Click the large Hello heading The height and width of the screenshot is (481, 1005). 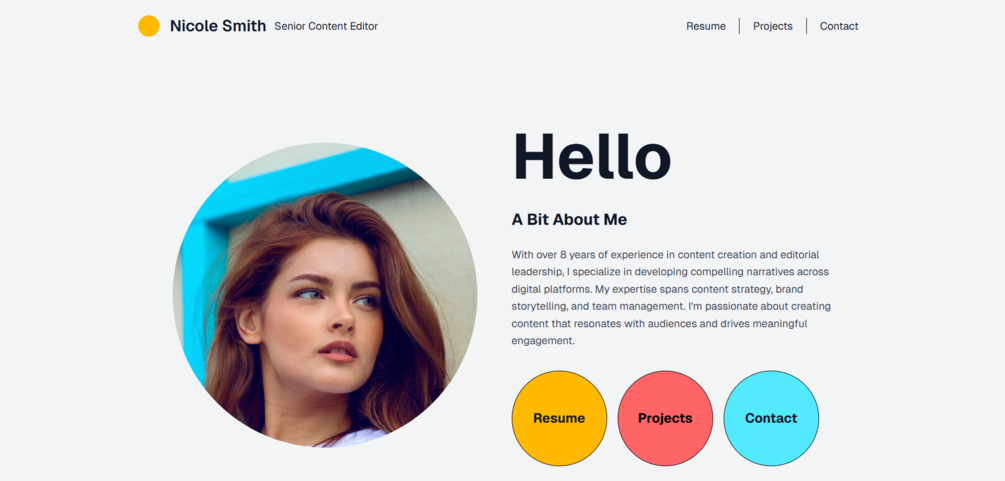click(591, 156)
